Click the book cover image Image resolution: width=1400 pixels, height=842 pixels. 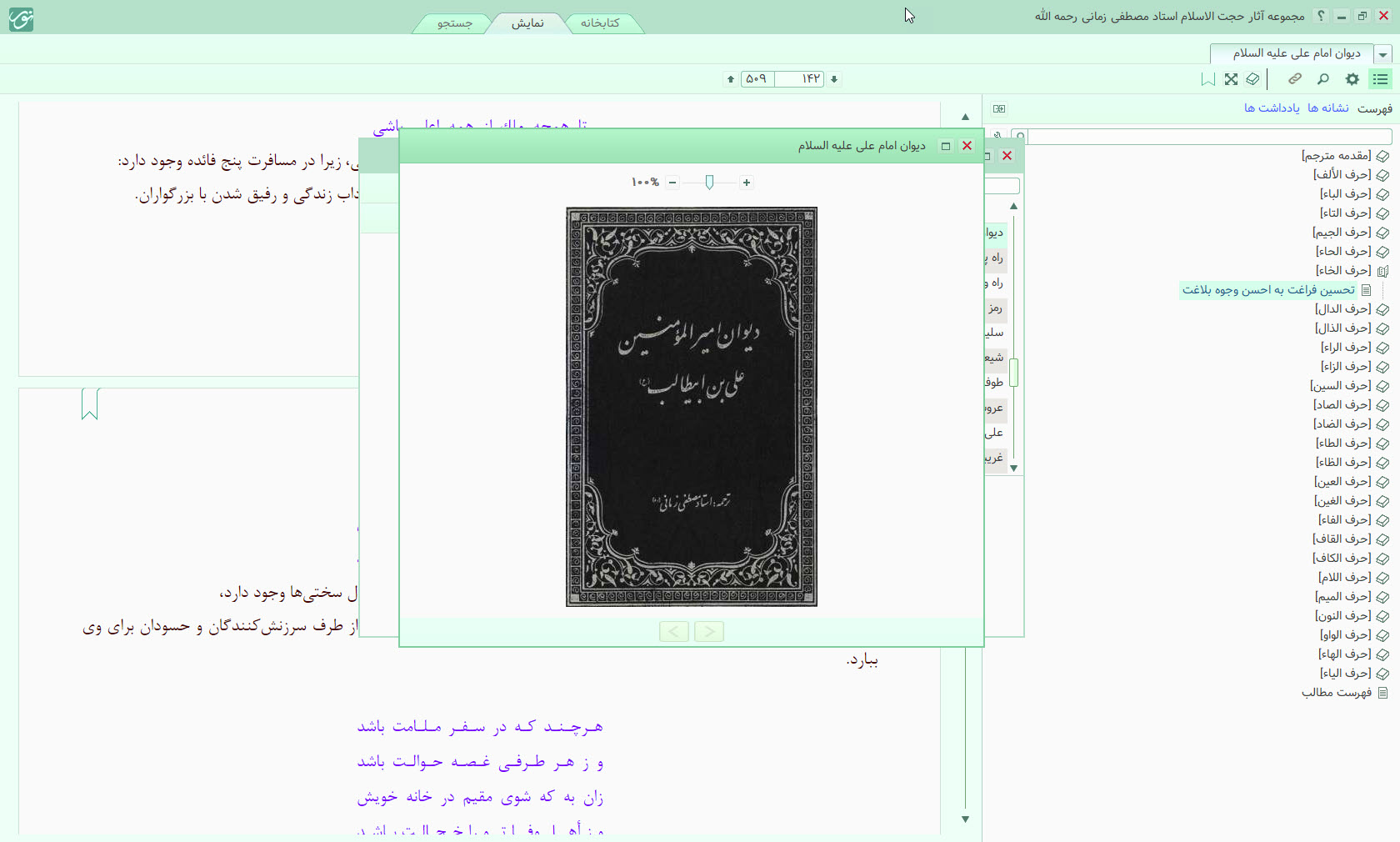click(x=692, y=406)
